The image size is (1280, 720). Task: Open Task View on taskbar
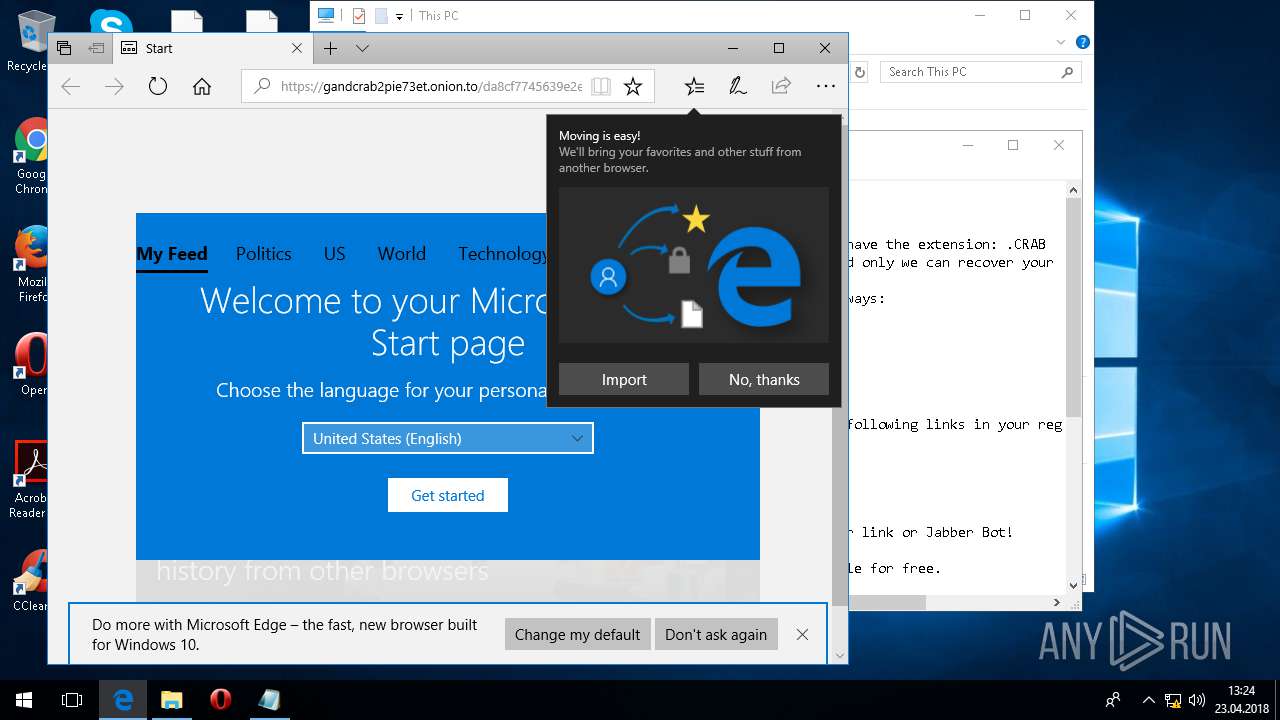point(72,700)
